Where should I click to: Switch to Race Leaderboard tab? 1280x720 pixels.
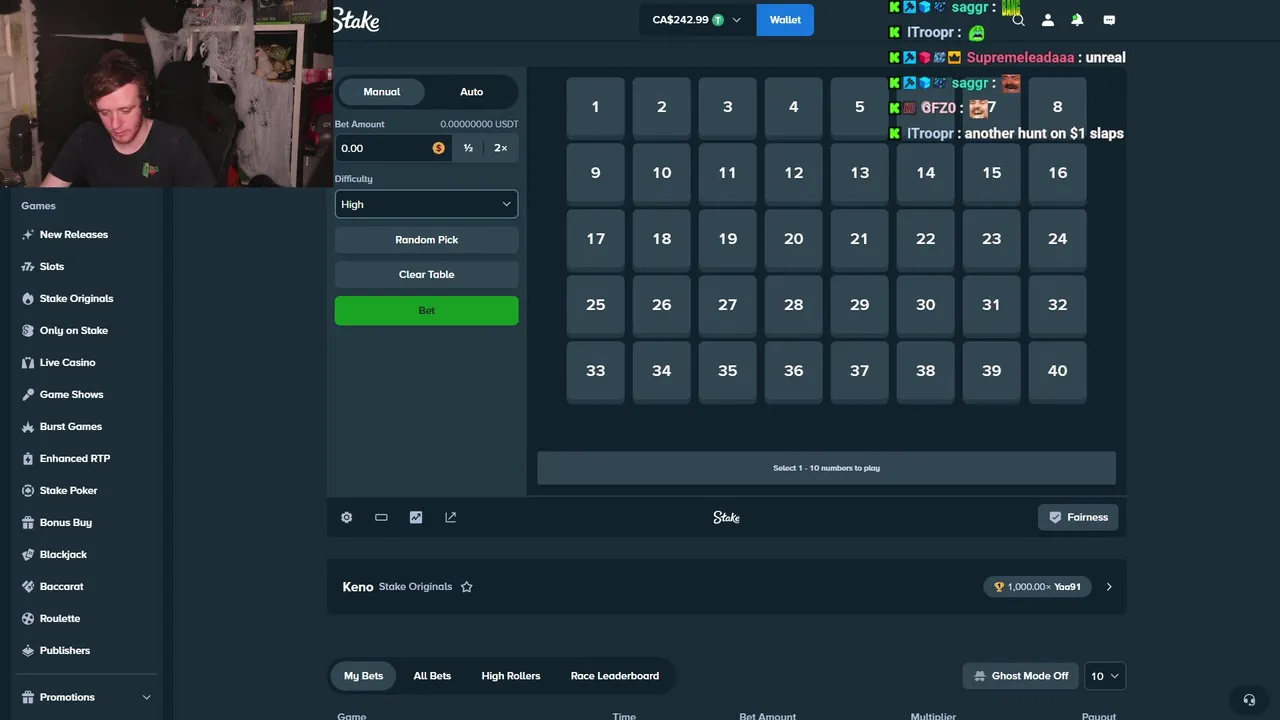pos(615,676)
